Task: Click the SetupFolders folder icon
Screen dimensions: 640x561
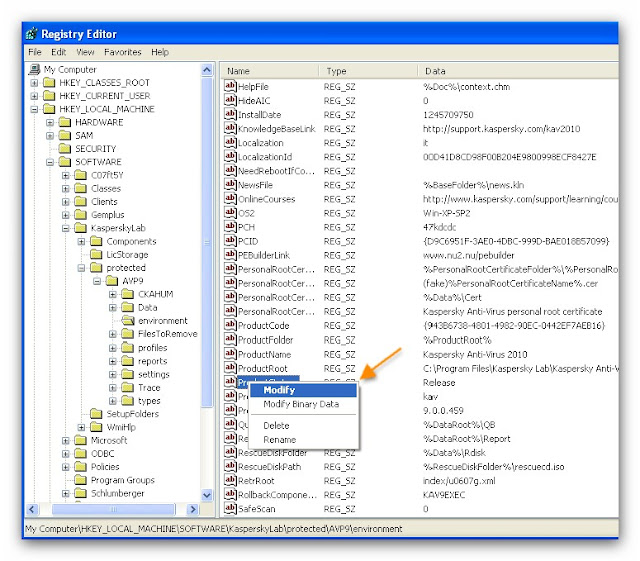Action: tap(96, 414)
